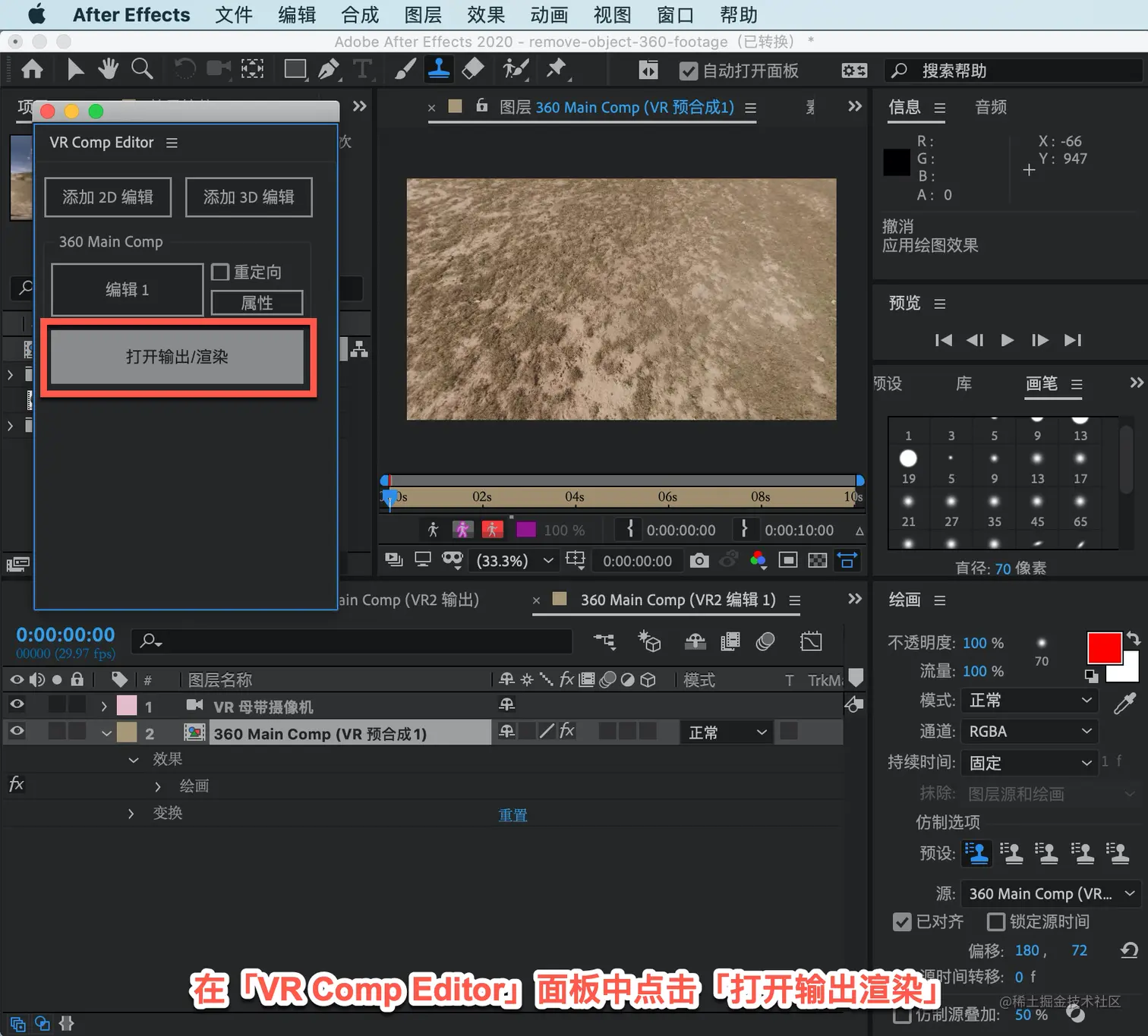
Task: Check the 锁定源时间 checkbox
Action: 995,921
